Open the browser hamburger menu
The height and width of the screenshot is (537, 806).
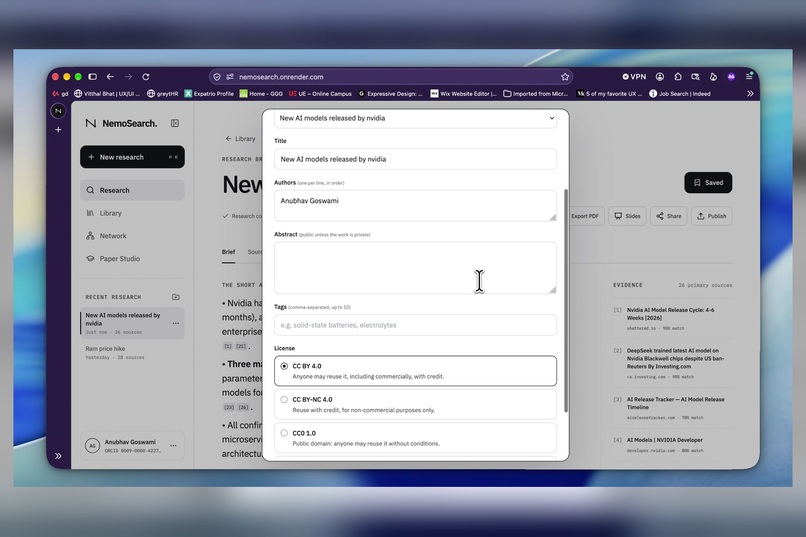click(749, 77)
